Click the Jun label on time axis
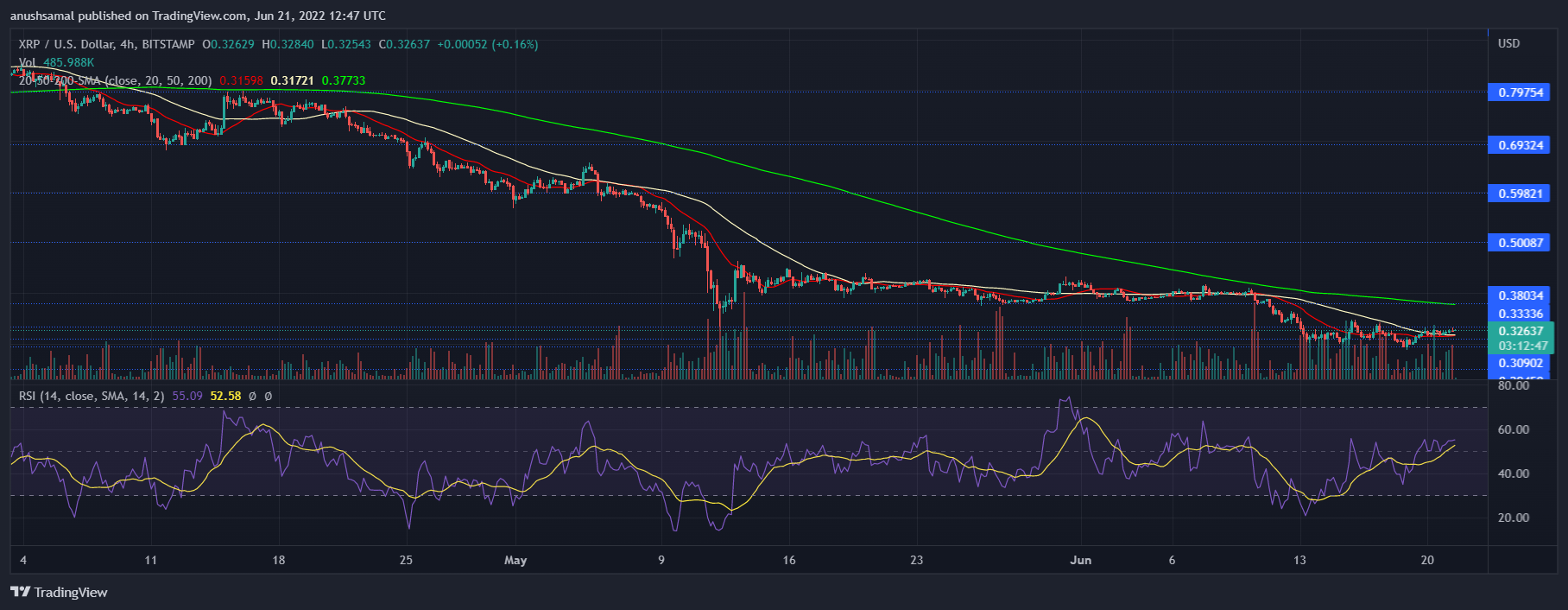This screenshot has height=610, width=1568. pyautogui.click(x=1080, y=560)
